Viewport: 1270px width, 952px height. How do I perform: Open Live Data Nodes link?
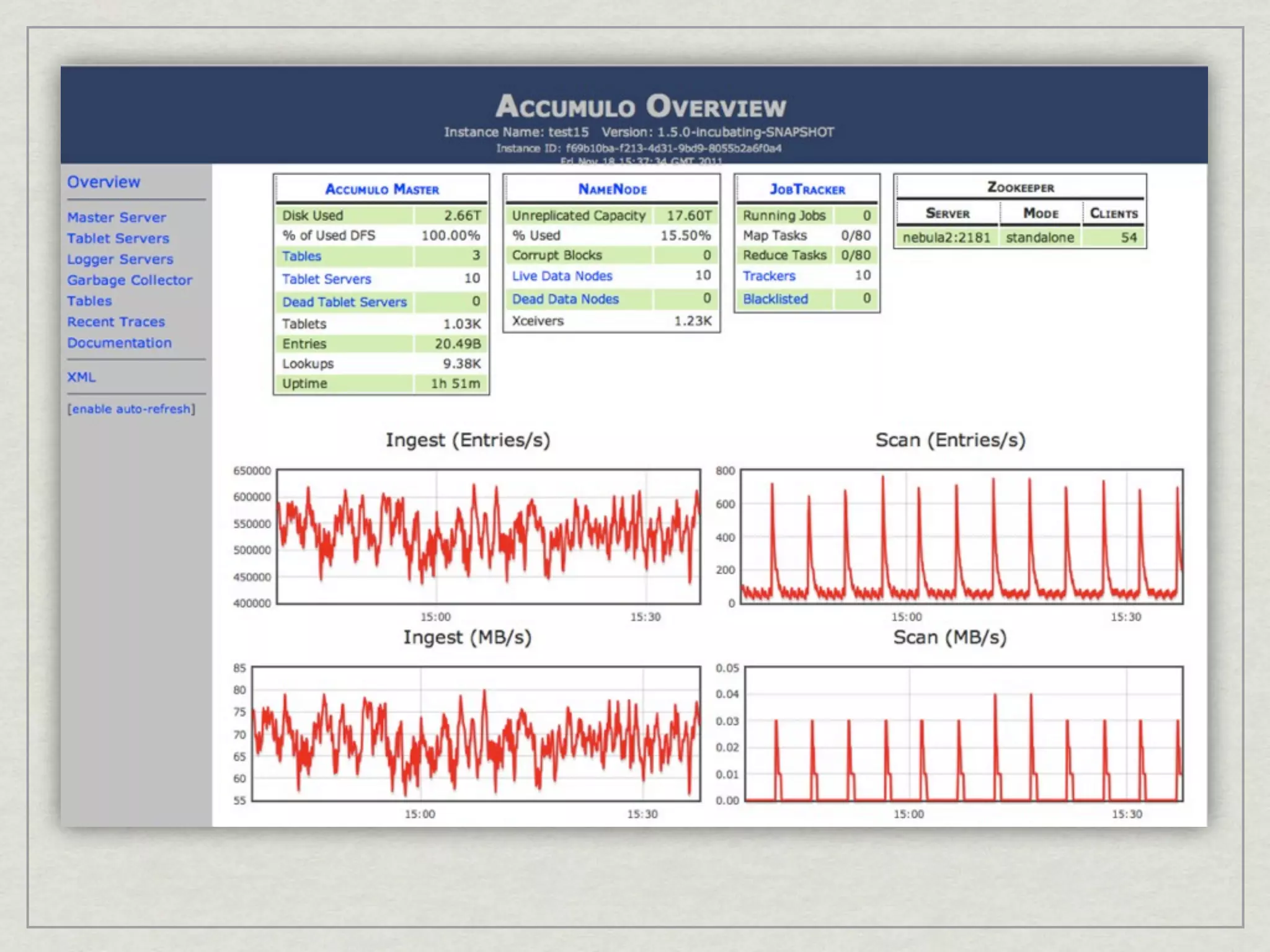562,276
